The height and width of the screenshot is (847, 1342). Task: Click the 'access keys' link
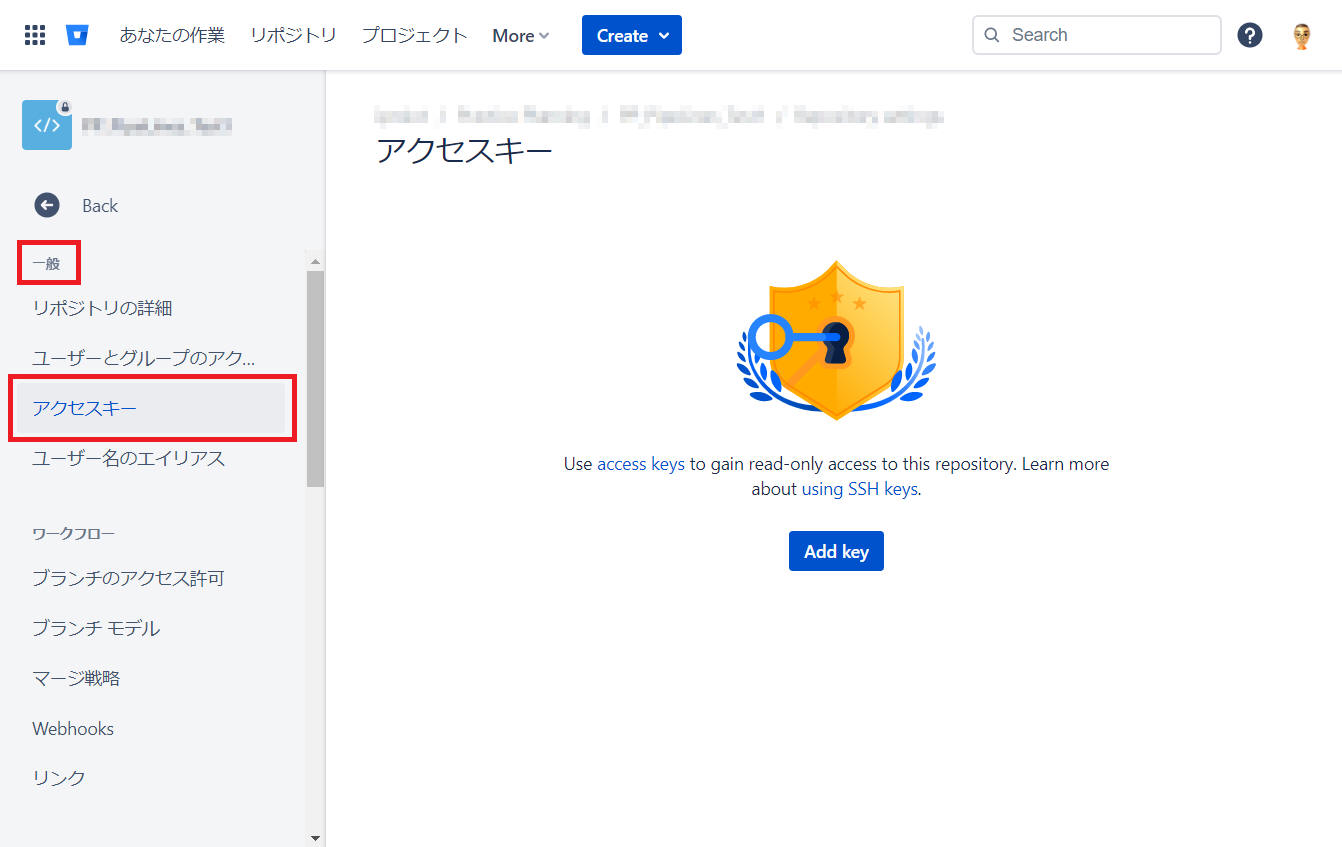coord(640,464)
